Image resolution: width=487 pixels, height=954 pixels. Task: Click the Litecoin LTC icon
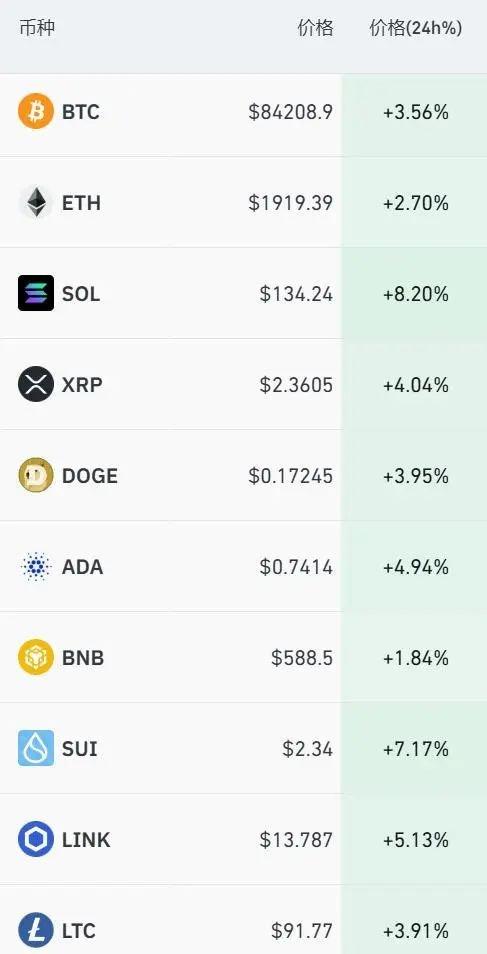(36, 930)
